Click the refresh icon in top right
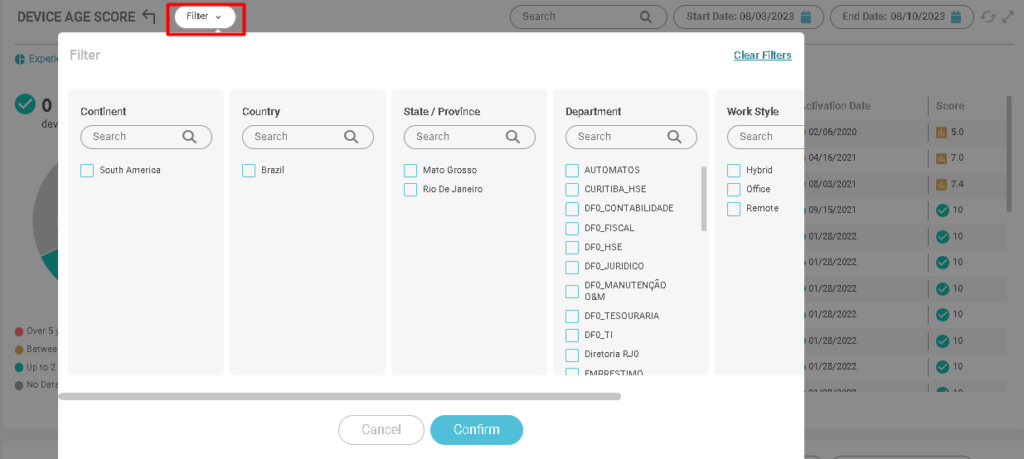1024x459 pixels. click(988, 16)
